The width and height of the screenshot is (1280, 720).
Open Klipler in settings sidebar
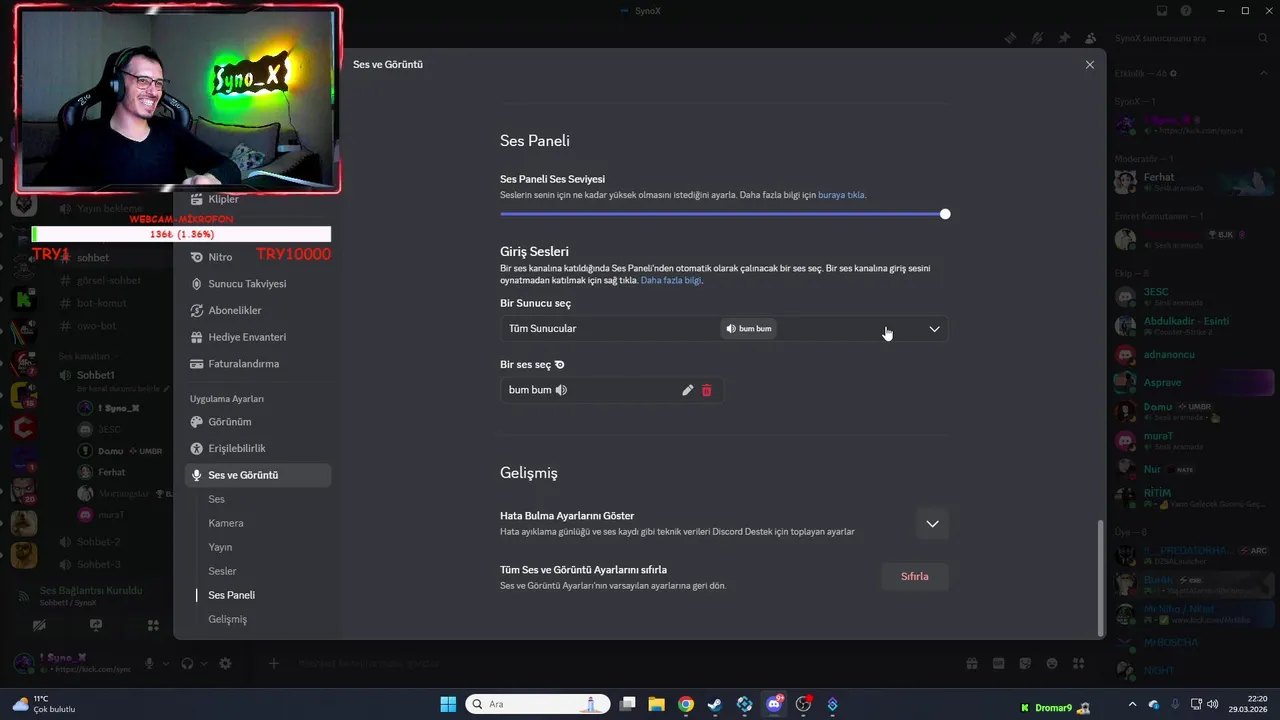click(258, 199)
